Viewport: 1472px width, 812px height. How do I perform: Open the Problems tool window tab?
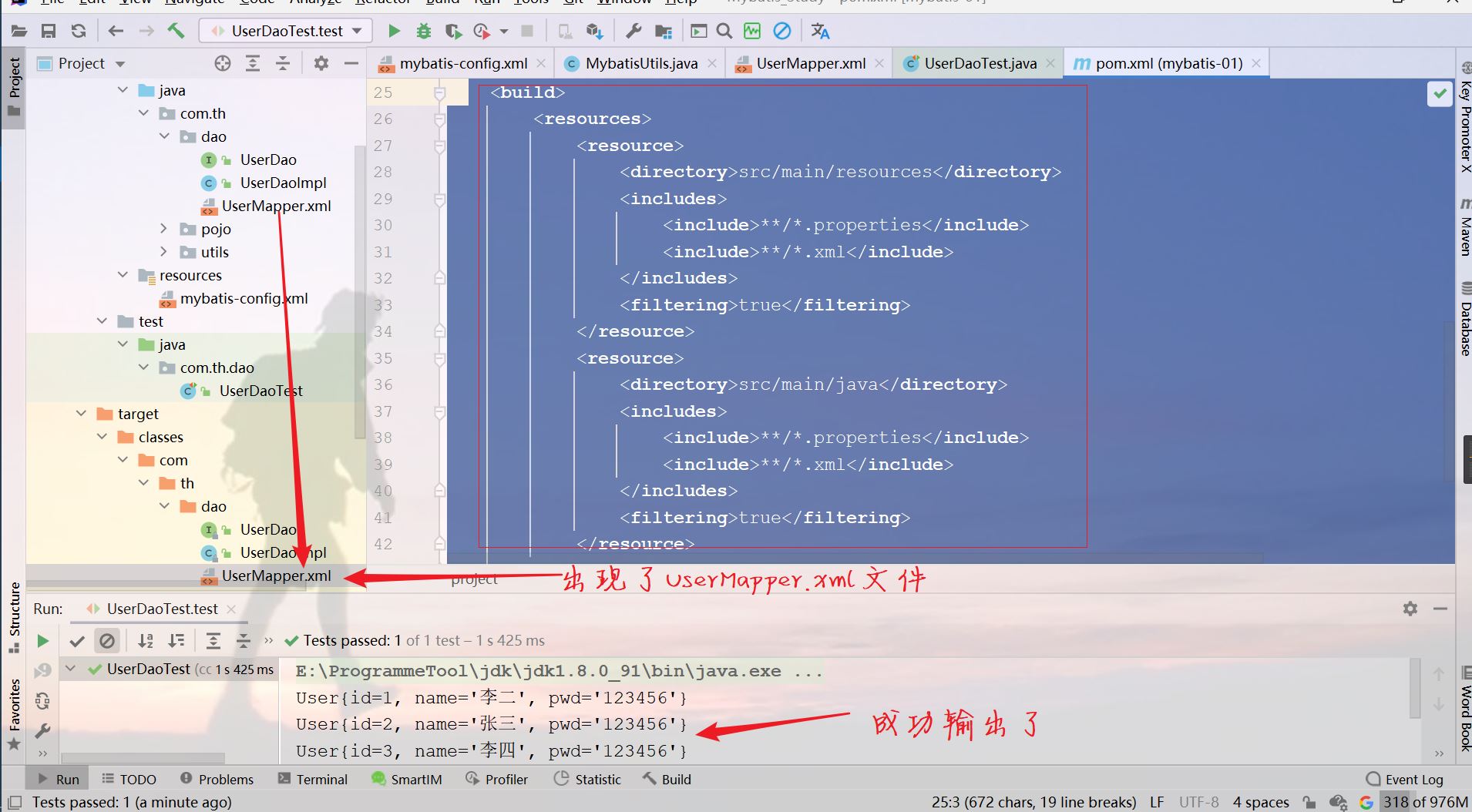(217, 780)
